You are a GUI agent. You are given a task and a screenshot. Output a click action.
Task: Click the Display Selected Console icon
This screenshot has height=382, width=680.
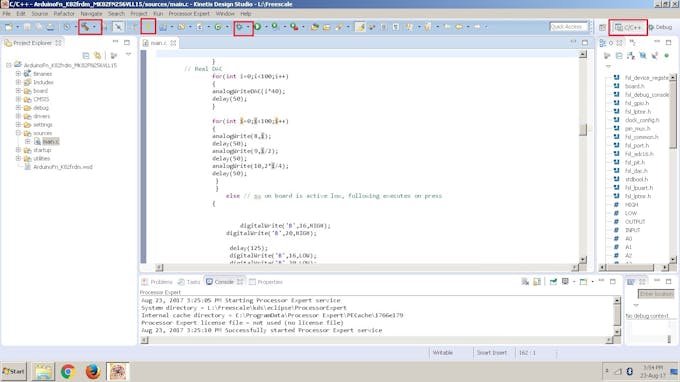(565, 282)
